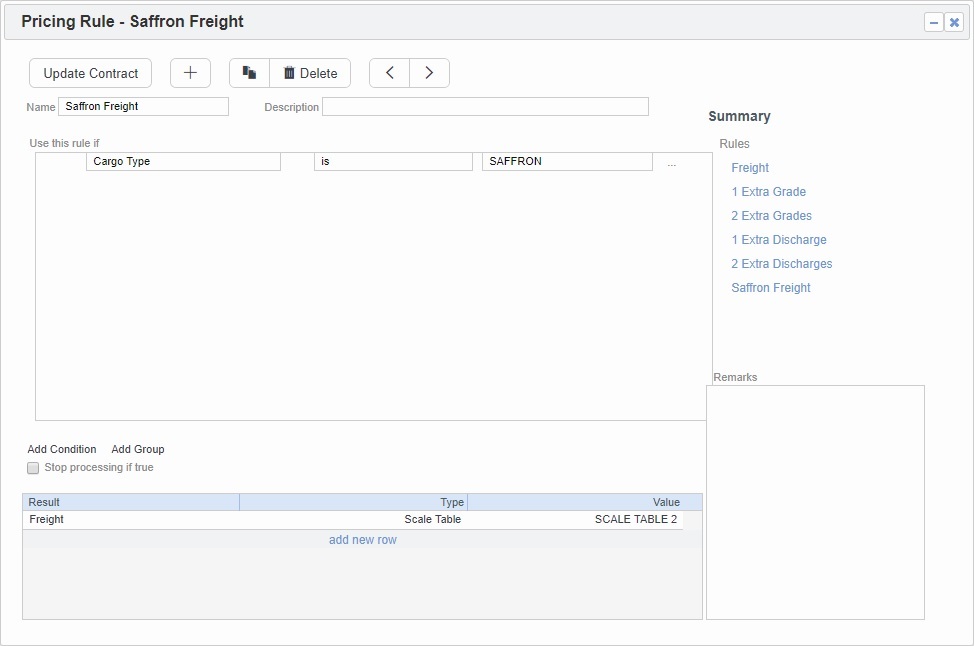Go to next rule arrow
Image resolution: width=974 pixels, height=646 pixels.
429,73
